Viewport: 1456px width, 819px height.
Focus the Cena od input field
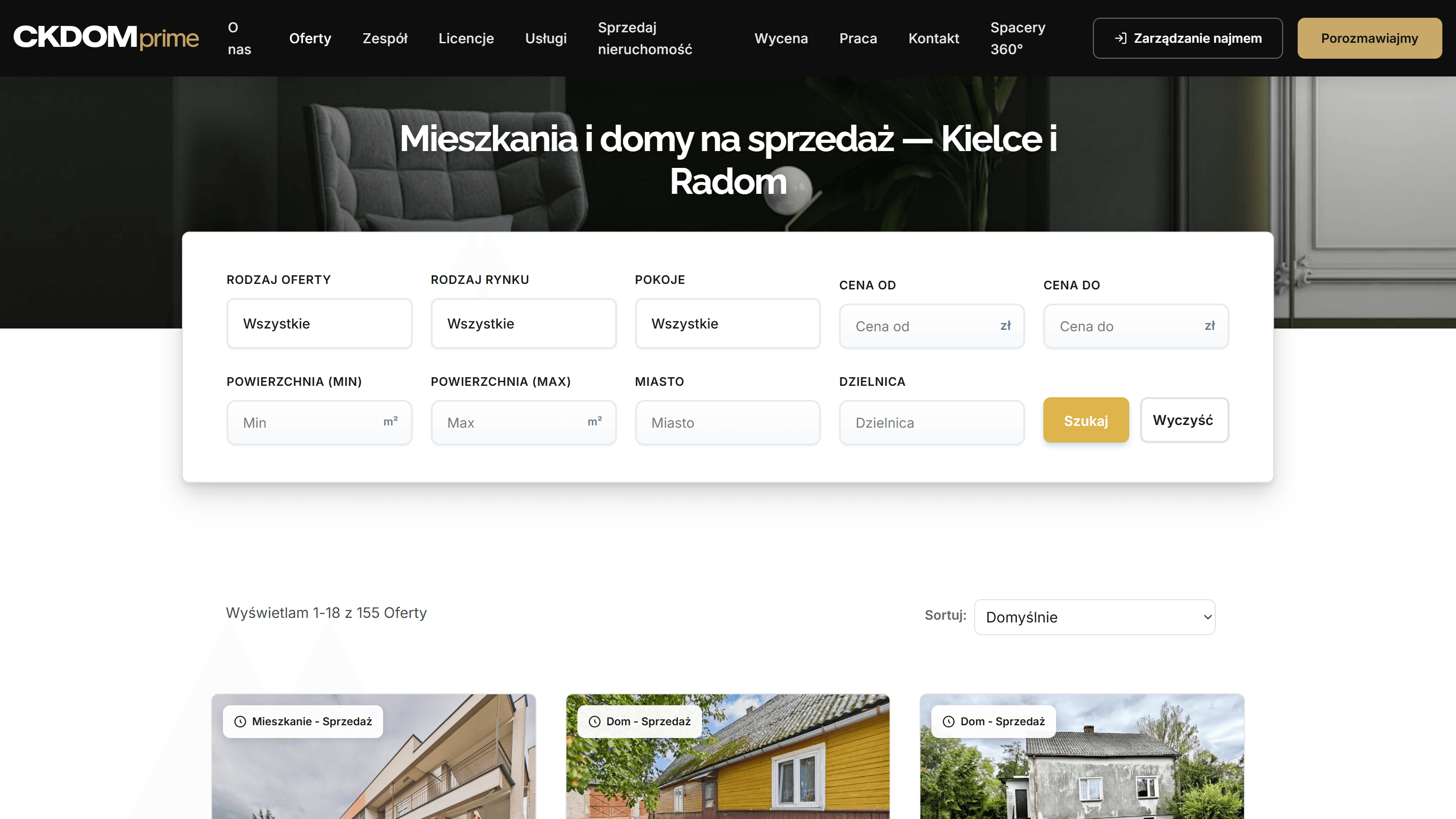pyautogui.click(x=931, y=326)
